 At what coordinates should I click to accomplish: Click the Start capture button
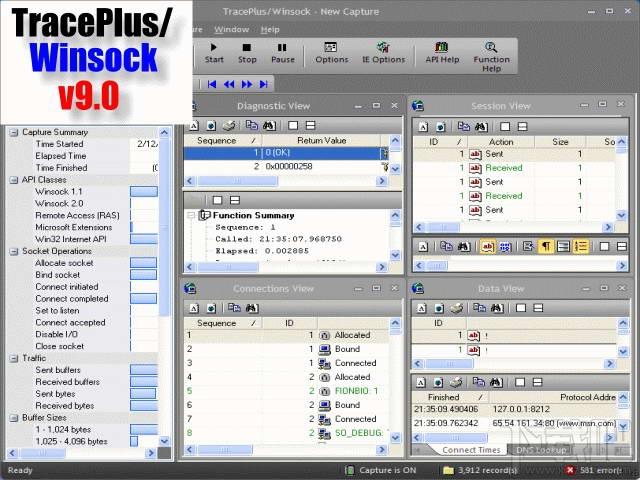click(214, 53)
